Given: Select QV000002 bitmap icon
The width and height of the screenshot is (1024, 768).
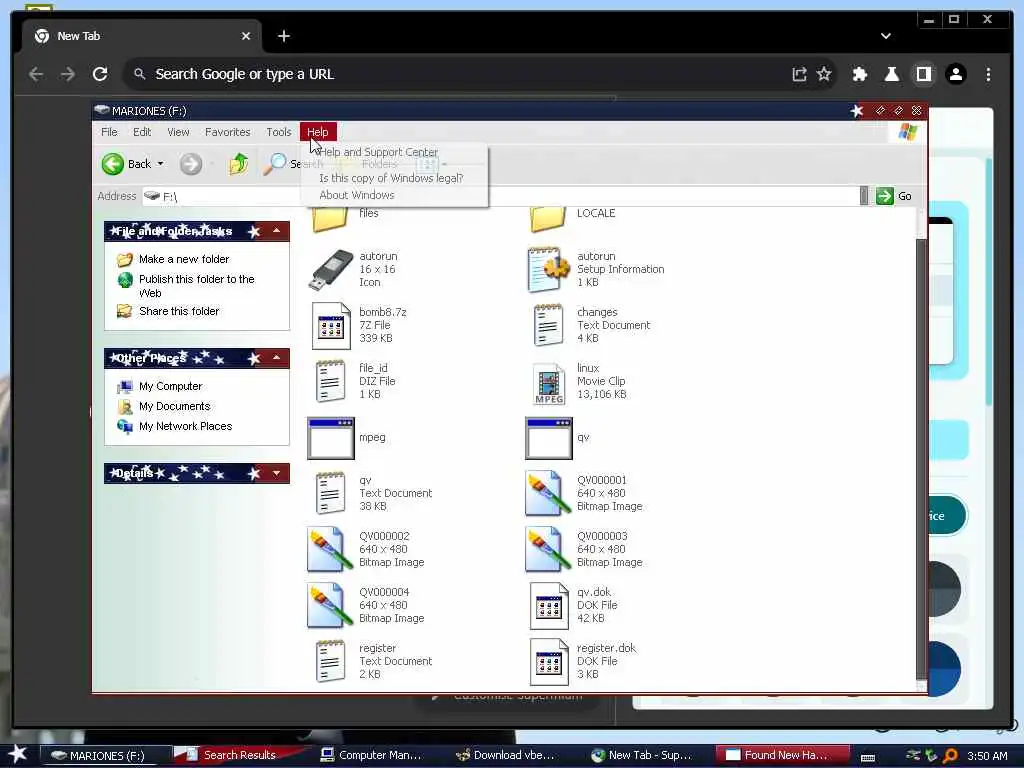Looking at the screenshot, I should pos(329,550).
